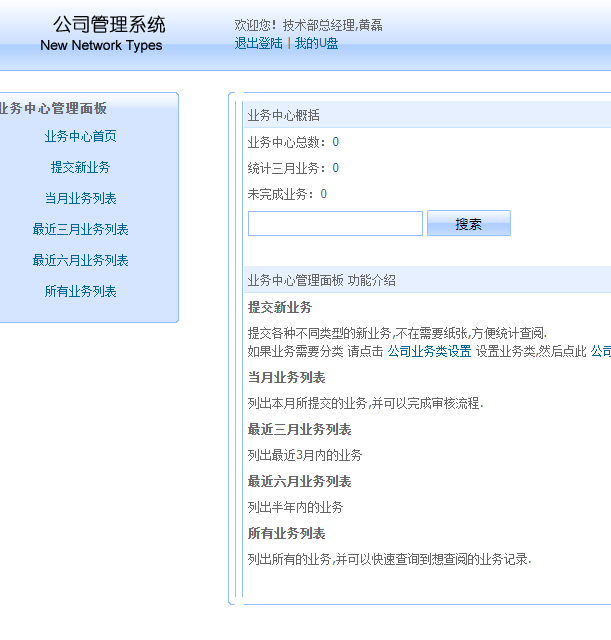Click the 未完成业务 count value
Image resolution: width=611 pixels, height=640 pixels.
[323, 194]
